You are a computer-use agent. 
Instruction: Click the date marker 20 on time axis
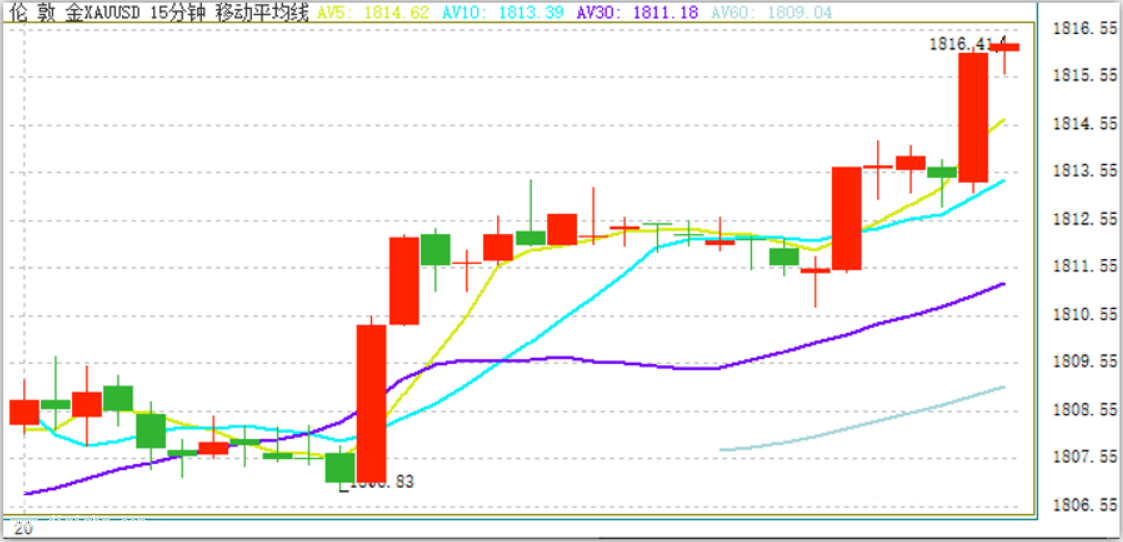point(23,528)
